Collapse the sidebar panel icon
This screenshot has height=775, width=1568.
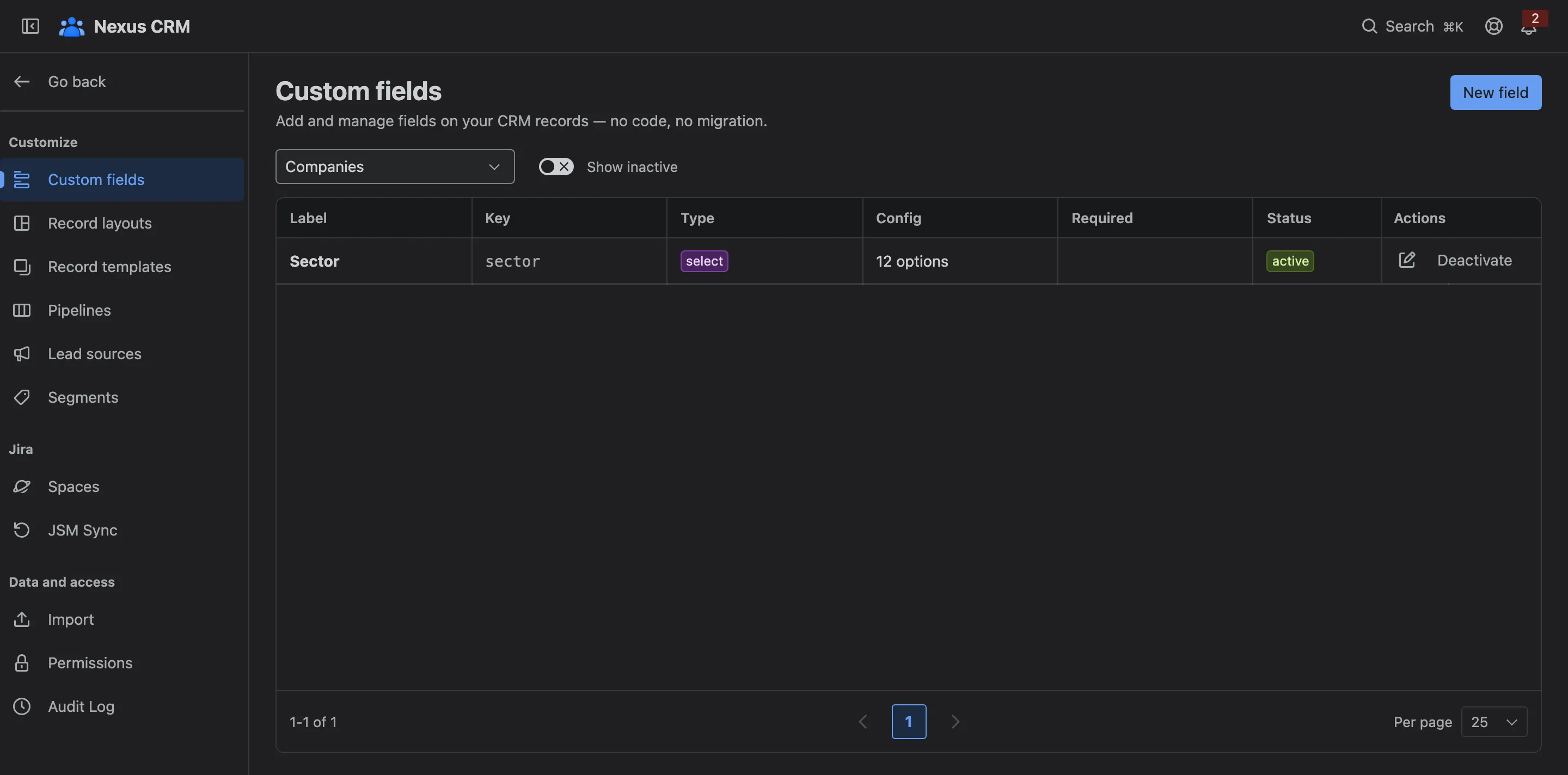[x=30, y=26]
